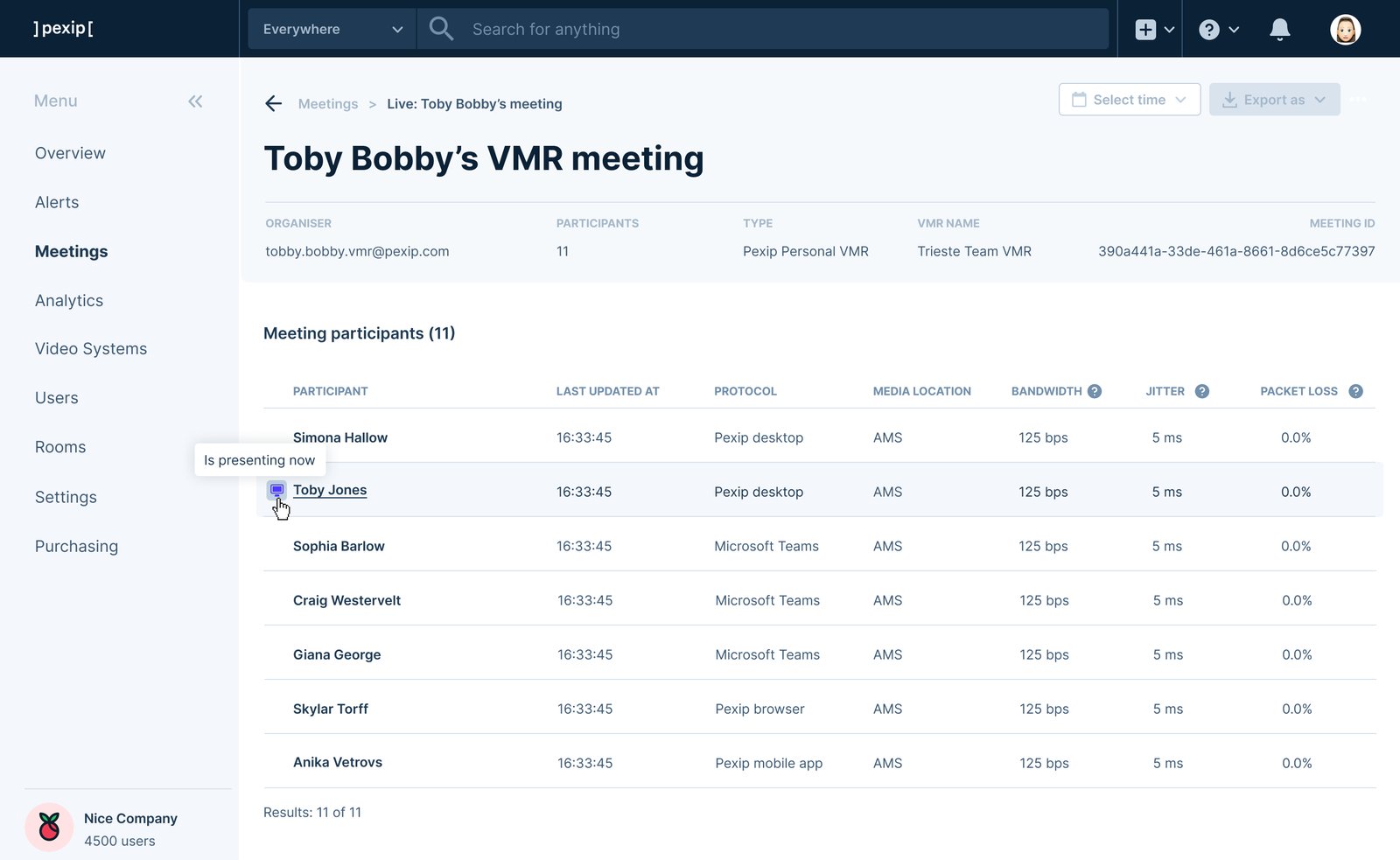This screenshot has height=860, width=1400.
Task: Click the search magnifier icon
Action: point(441,29)
